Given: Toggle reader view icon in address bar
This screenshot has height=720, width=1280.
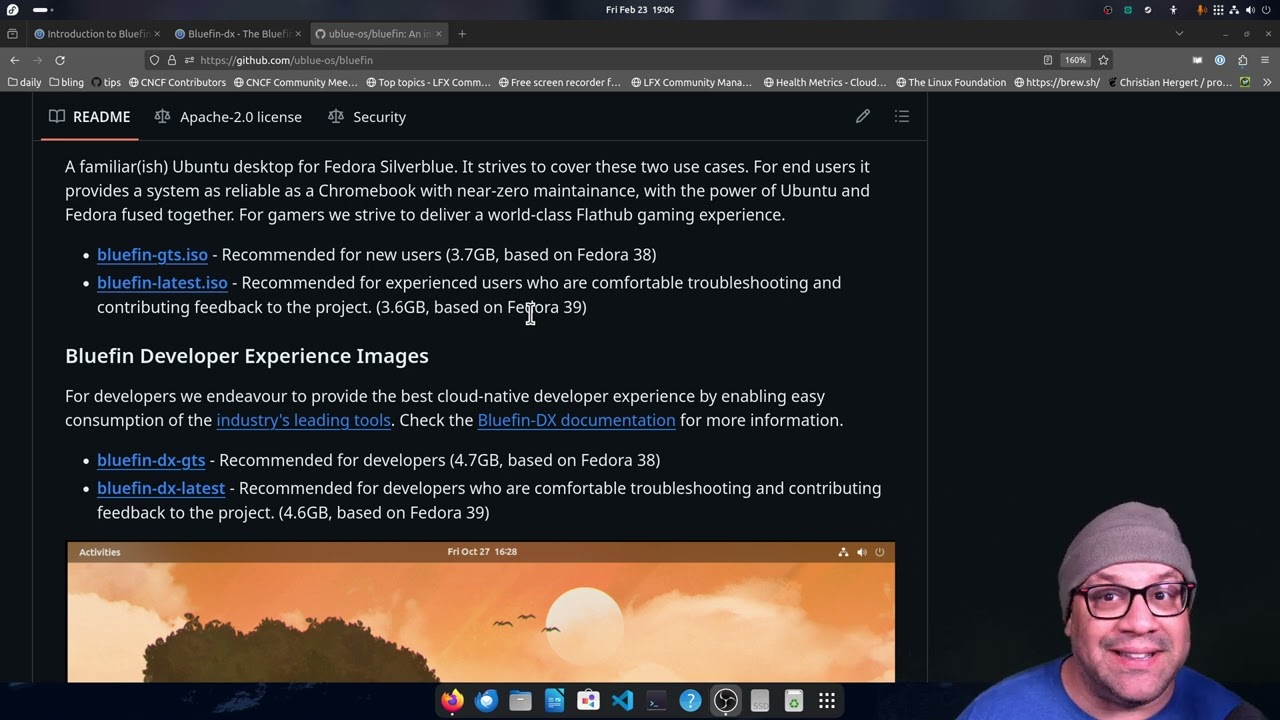Looking at the screenshot, I should (x=1047, y=60).
